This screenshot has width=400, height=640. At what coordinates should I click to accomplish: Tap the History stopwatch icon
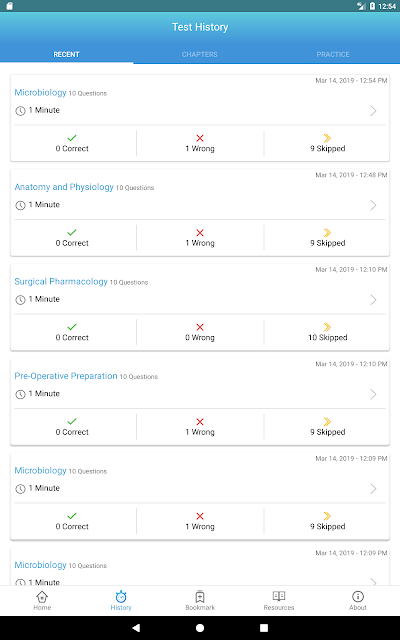[121, 597]
